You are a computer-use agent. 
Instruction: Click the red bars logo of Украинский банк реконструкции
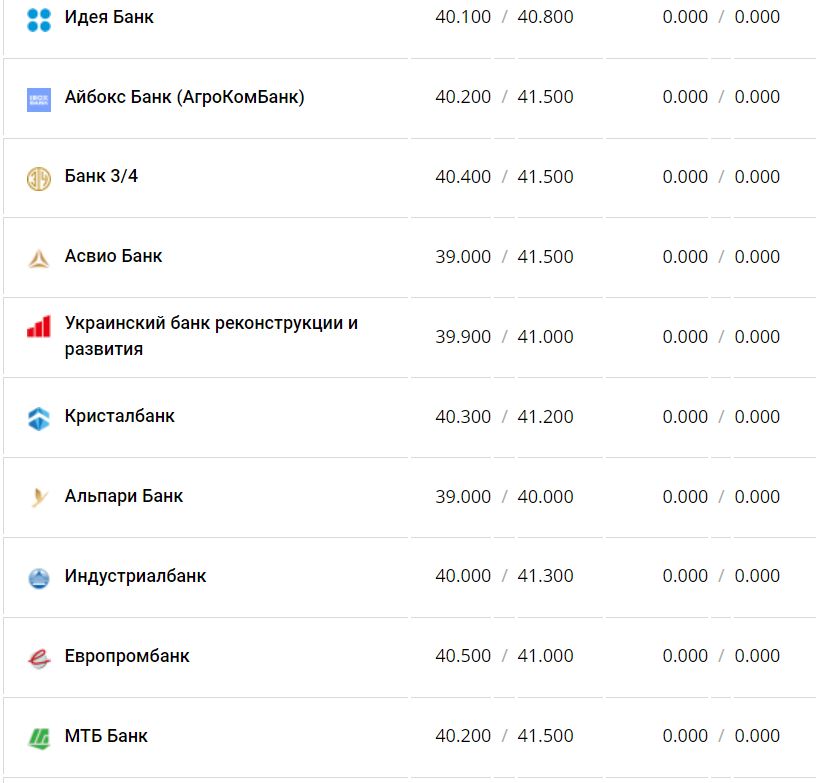(38, 327)
